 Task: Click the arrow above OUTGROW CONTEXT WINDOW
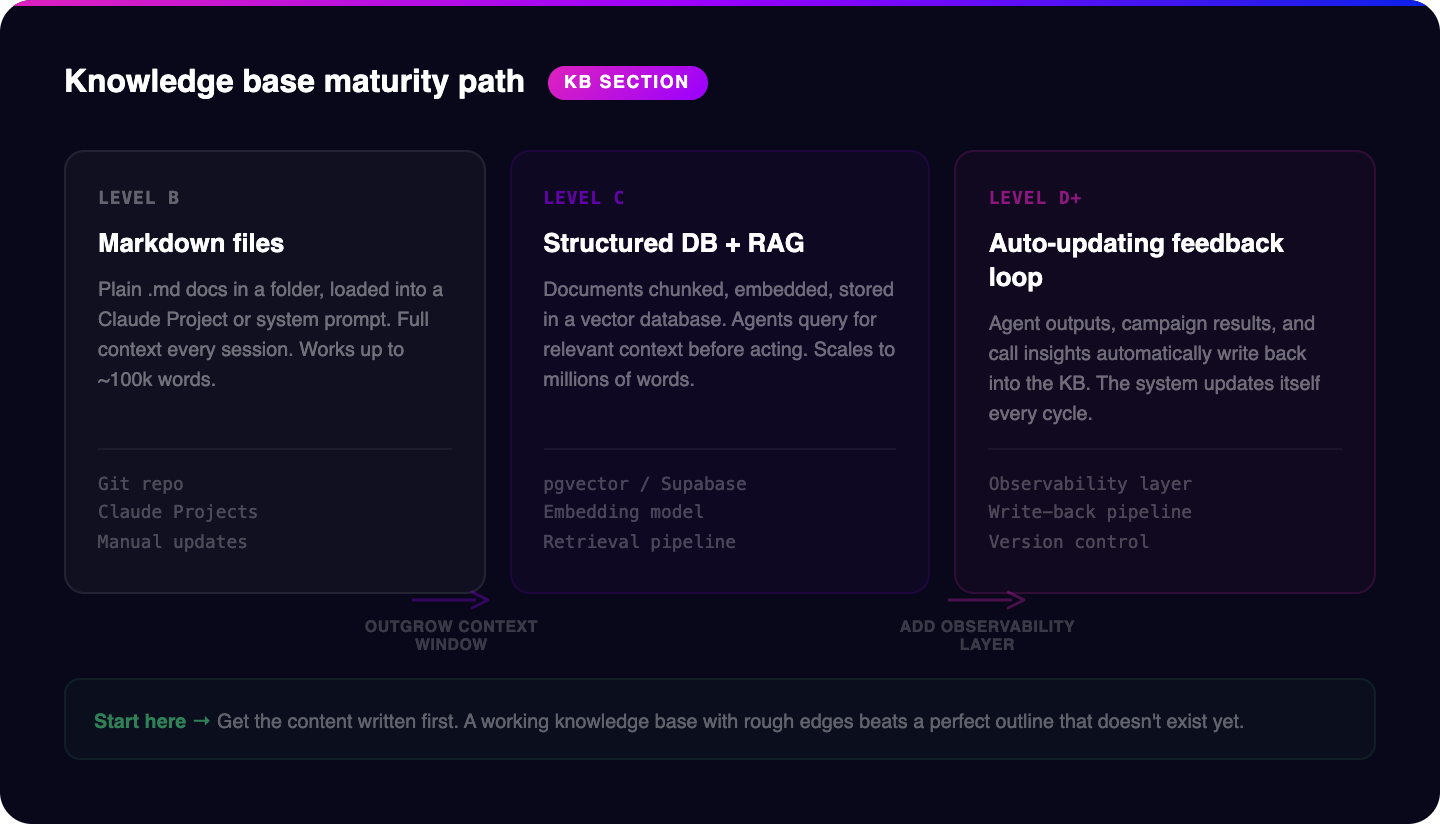point(451,600)
